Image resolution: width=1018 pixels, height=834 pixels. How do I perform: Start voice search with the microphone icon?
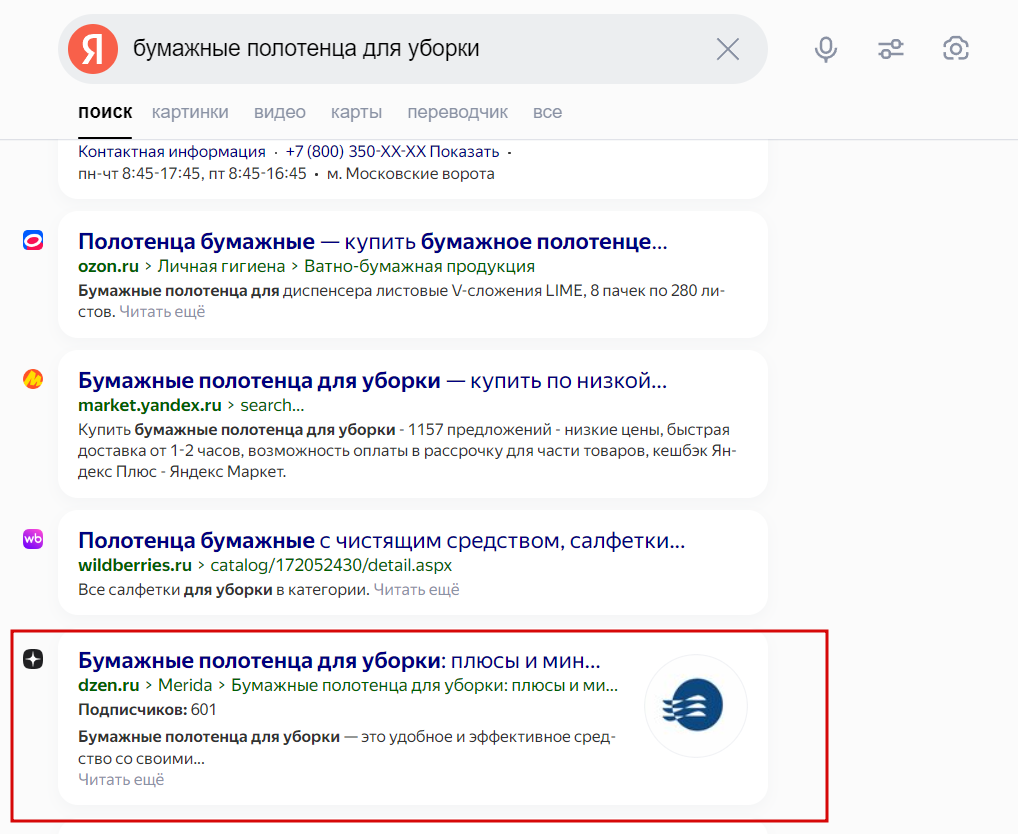[x=826, y=49]
